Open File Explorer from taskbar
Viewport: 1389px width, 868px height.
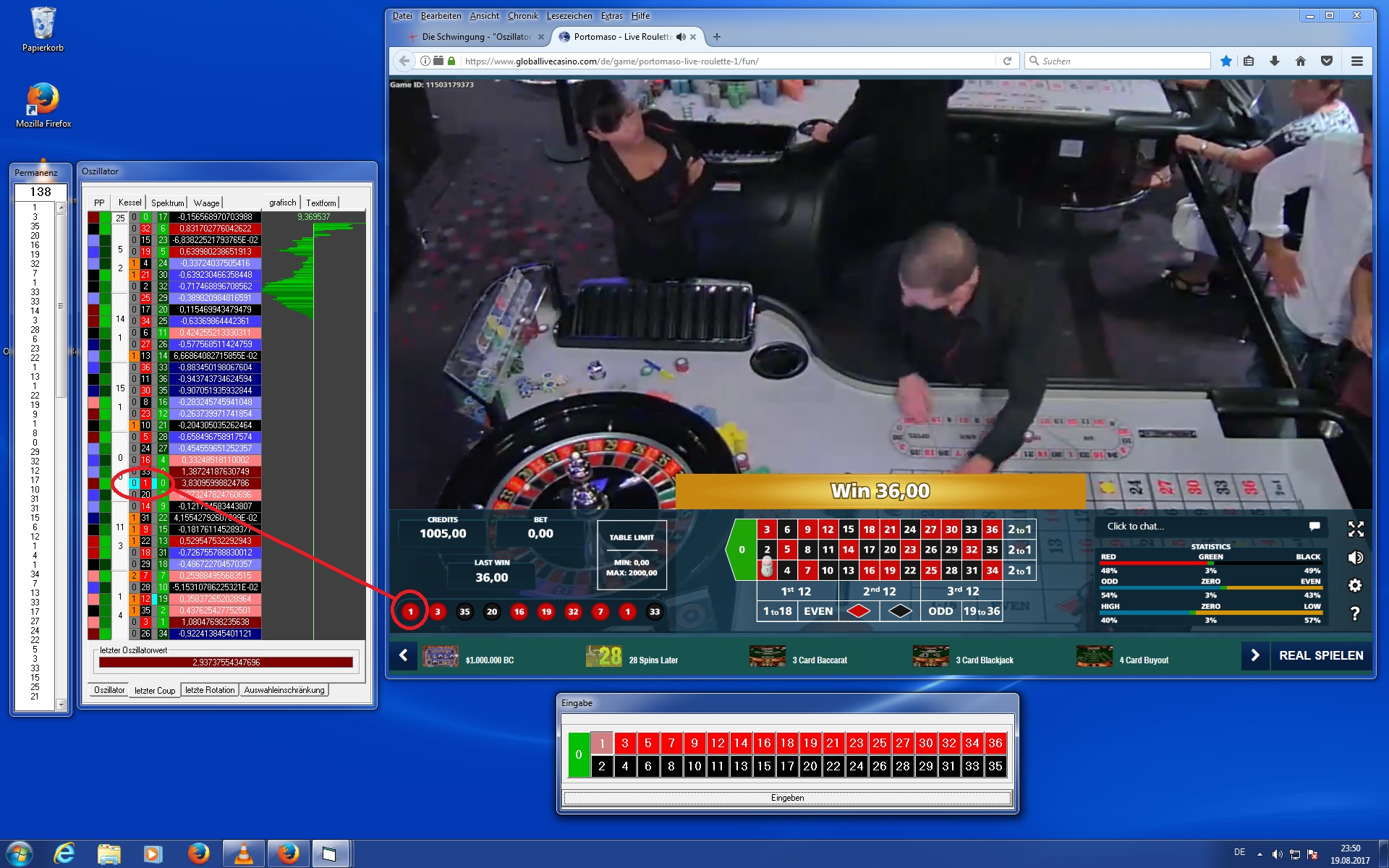pyautogui.click(x=109, y=854)
